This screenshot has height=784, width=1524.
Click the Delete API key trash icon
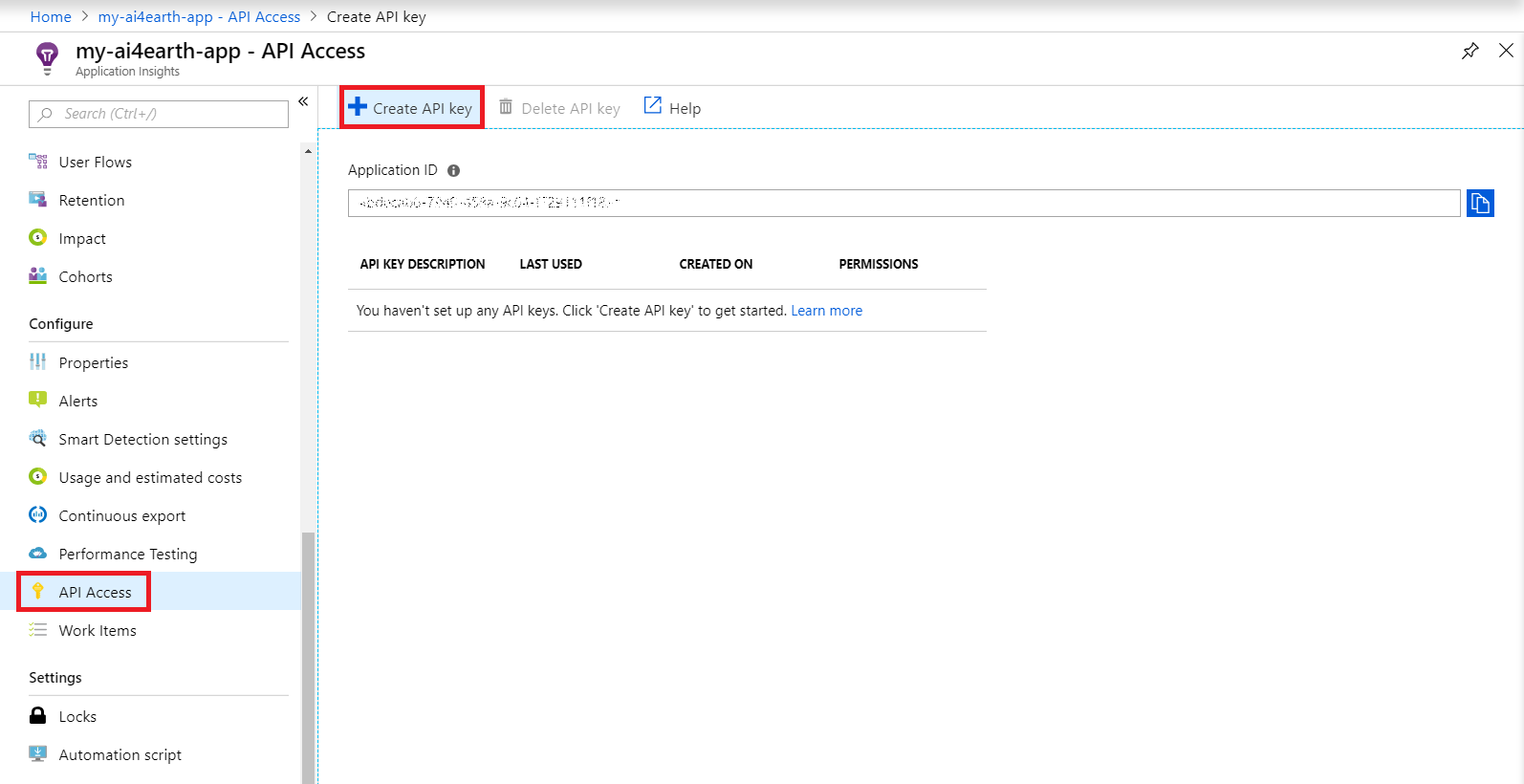coord(506,107)
